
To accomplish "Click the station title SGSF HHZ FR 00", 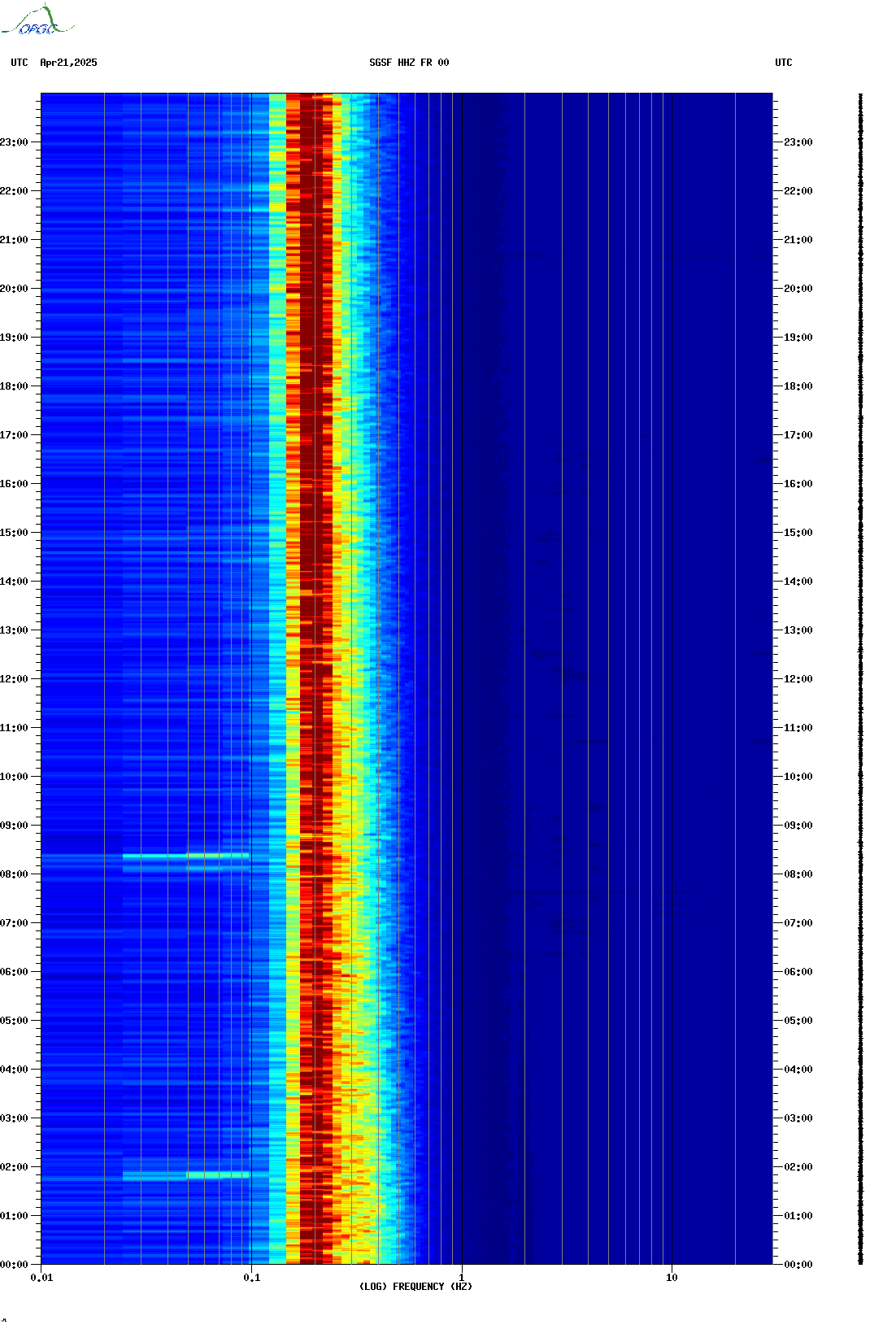I will pos(409,63).
